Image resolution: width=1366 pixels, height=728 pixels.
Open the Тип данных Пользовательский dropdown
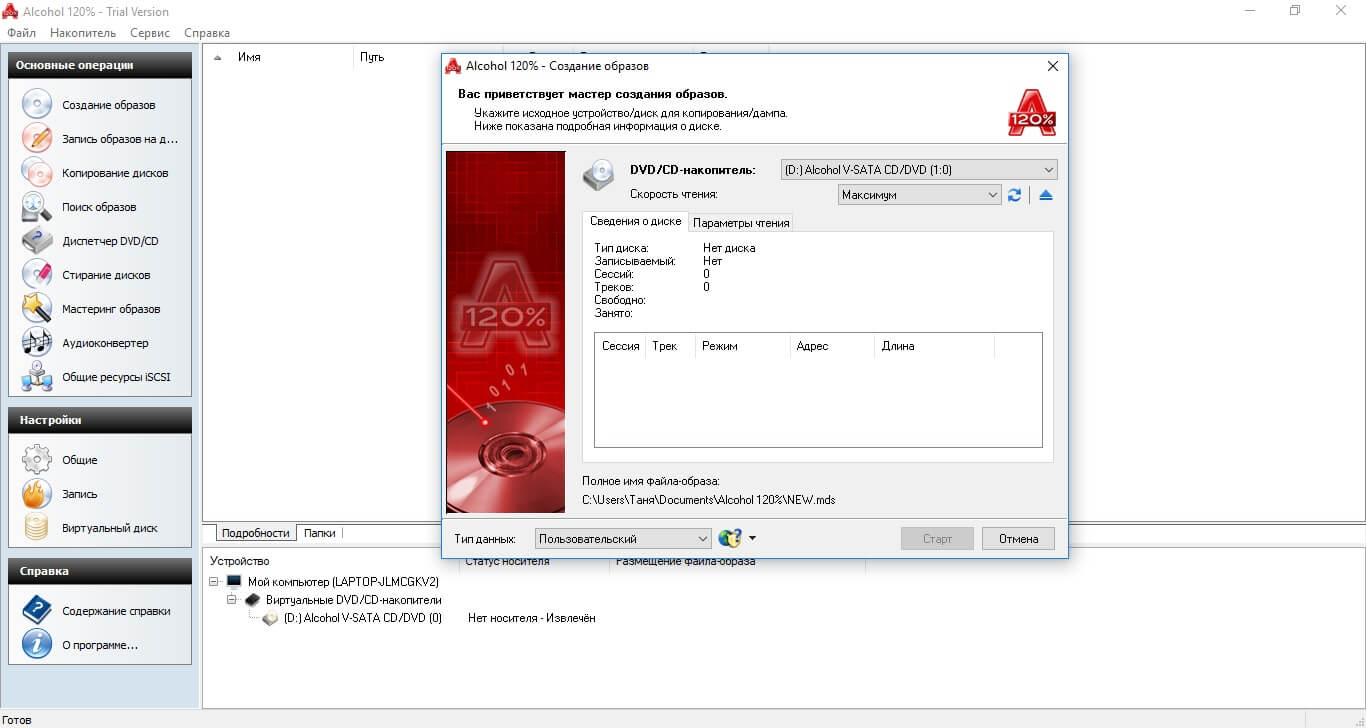point(623,539)
